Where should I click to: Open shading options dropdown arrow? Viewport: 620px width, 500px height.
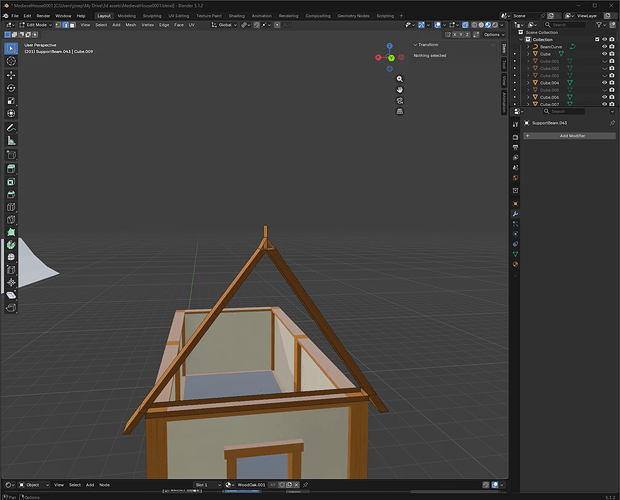pyautogui.click(x=502, y=25)
